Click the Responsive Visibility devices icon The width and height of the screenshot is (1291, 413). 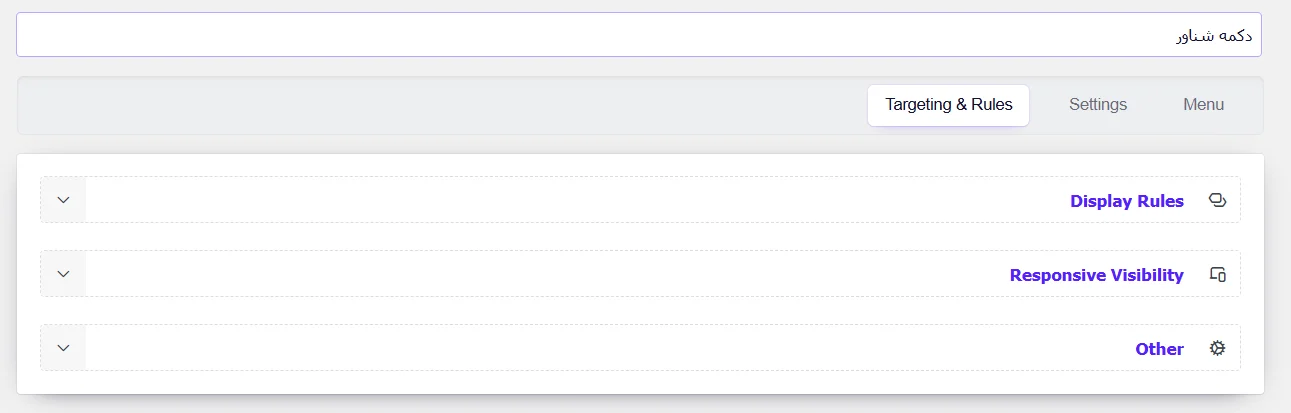[1217, 274]
